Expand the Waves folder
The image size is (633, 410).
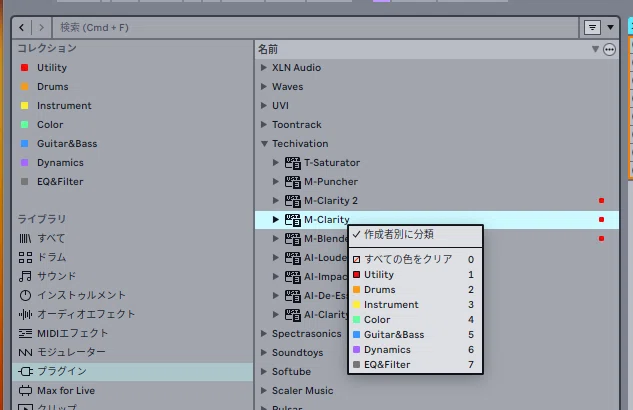pyautogui.click(x=264, y=86)
